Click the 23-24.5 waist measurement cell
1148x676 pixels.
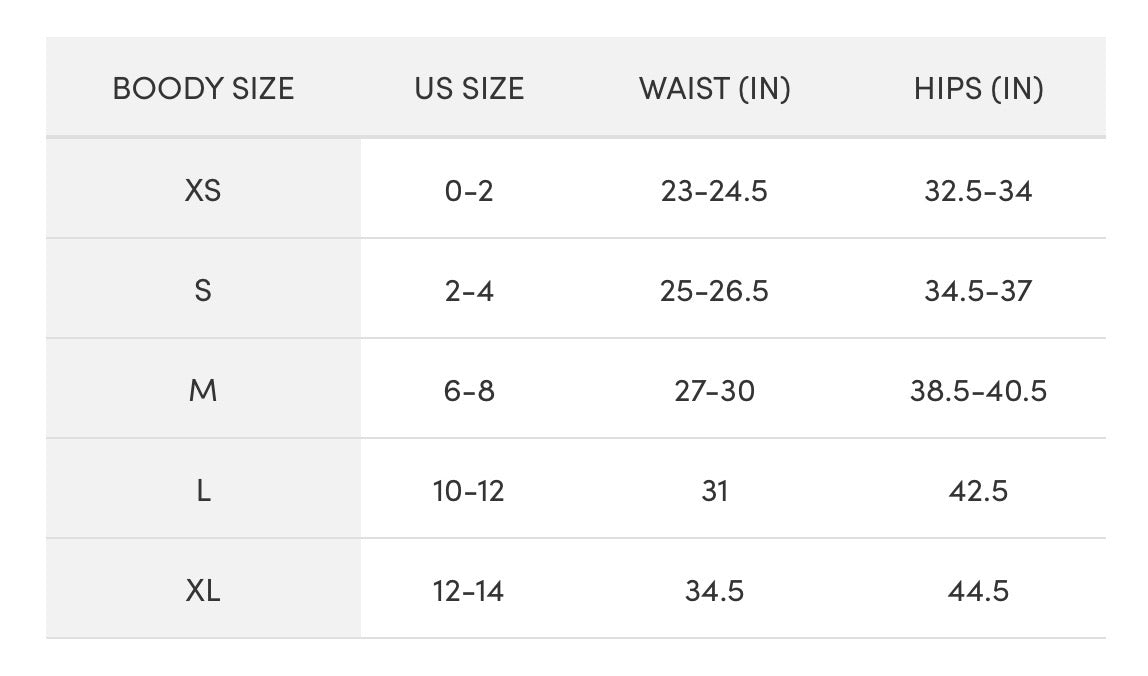(x=714, y=191)
